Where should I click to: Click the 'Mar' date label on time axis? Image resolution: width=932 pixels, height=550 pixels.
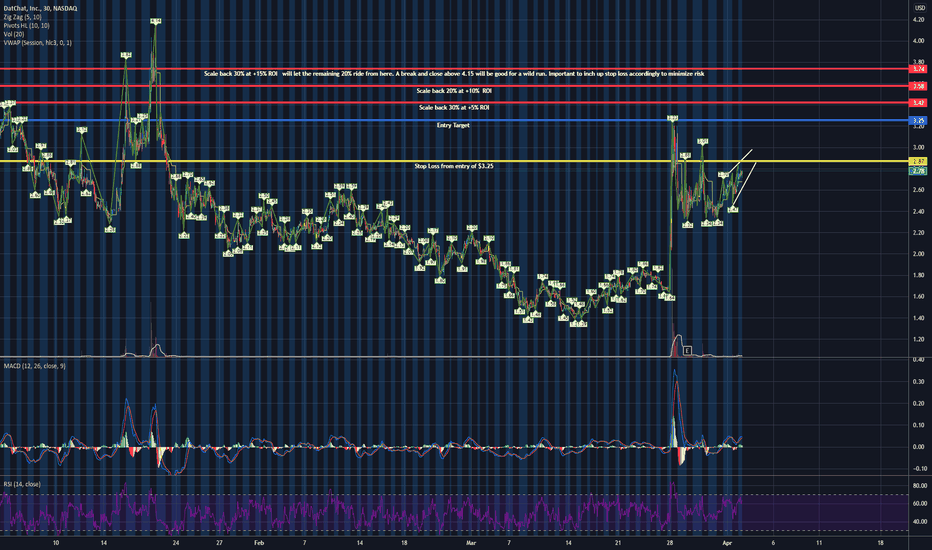[471, 543]
